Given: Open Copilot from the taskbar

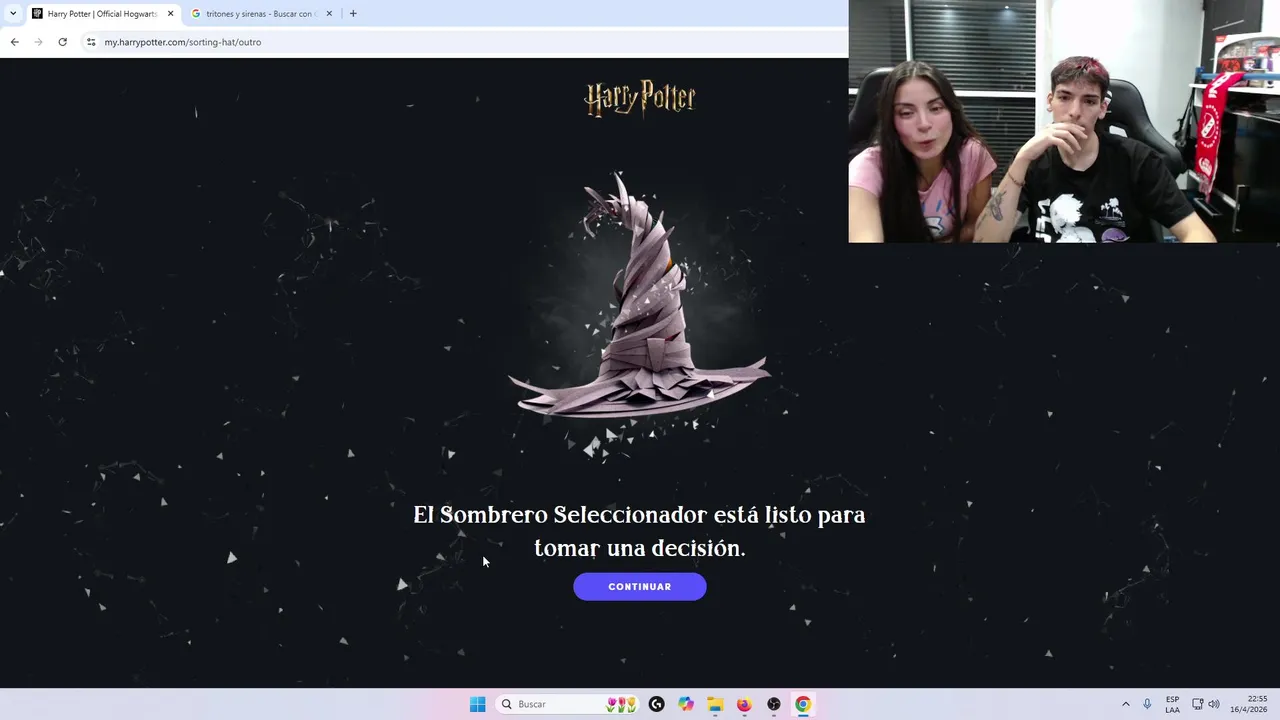Looking at the screenshot, I should 686,704.
